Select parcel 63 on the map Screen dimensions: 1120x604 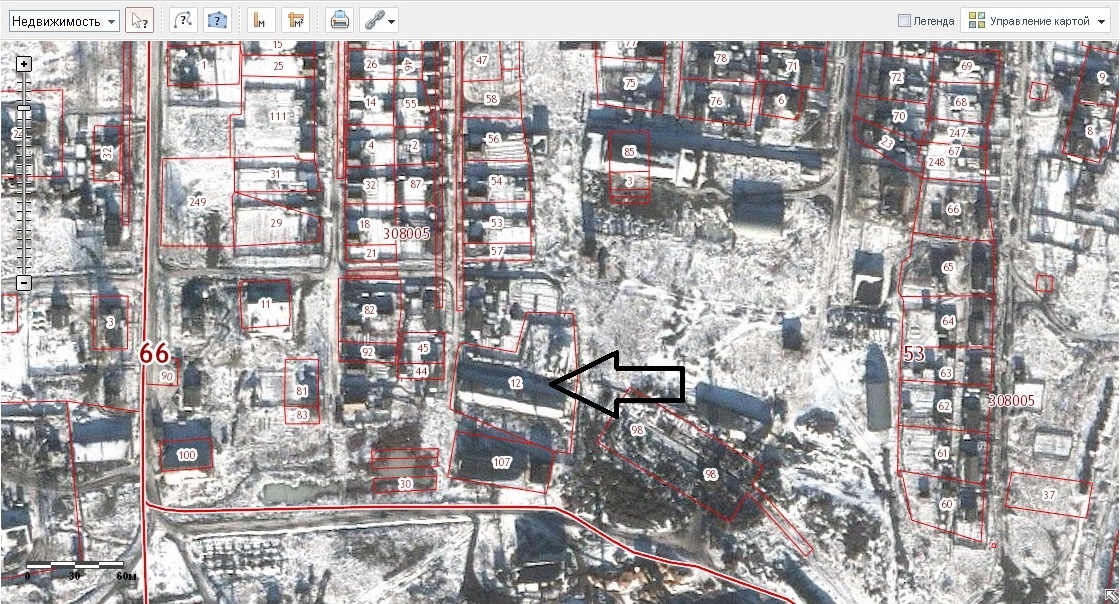946,373
